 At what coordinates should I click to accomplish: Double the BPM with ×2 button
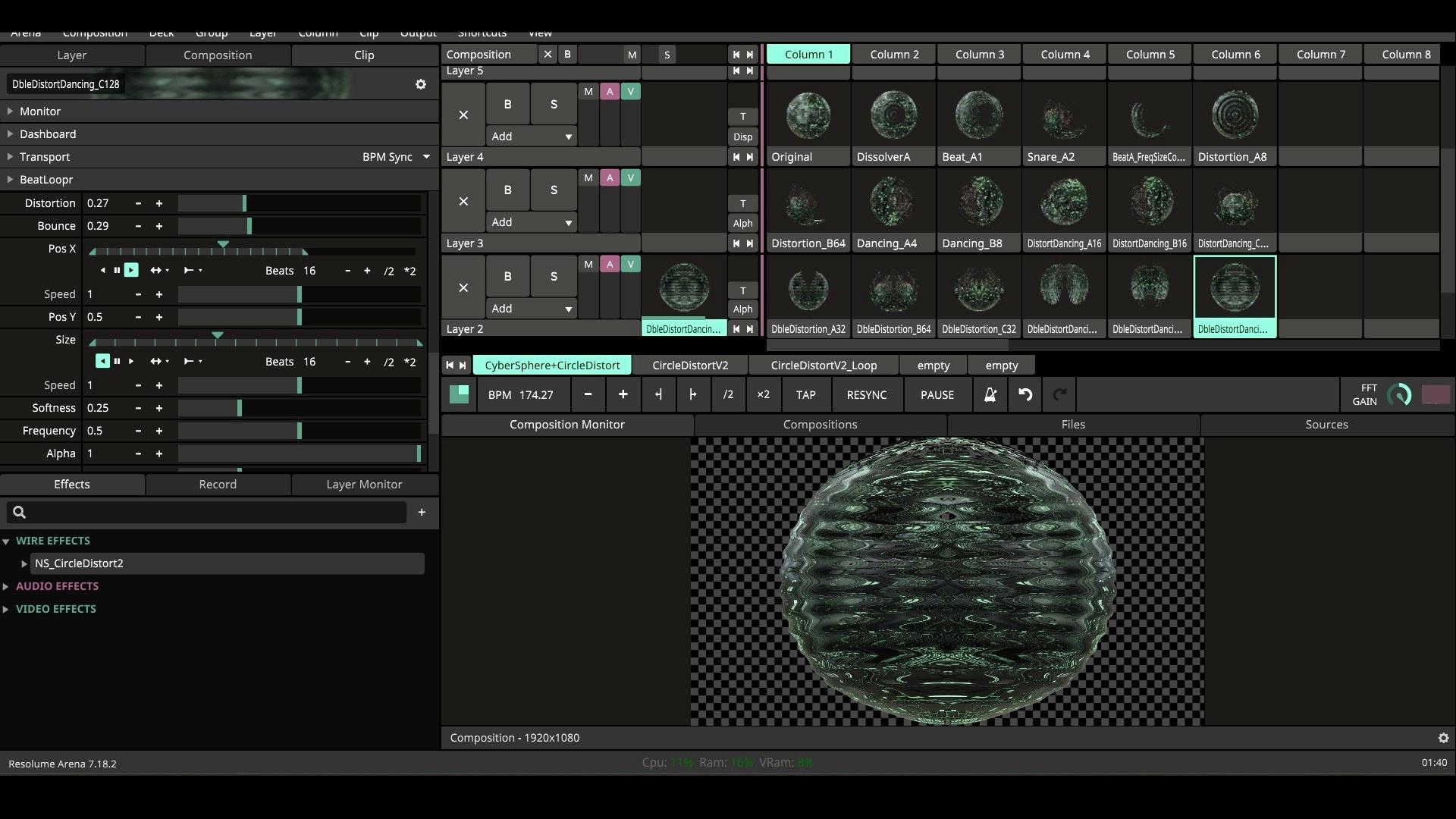763,395
